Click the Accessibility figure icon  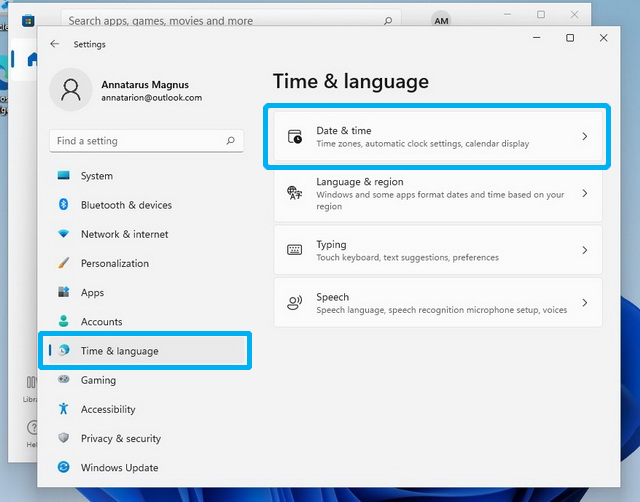(x=63, y=409)
